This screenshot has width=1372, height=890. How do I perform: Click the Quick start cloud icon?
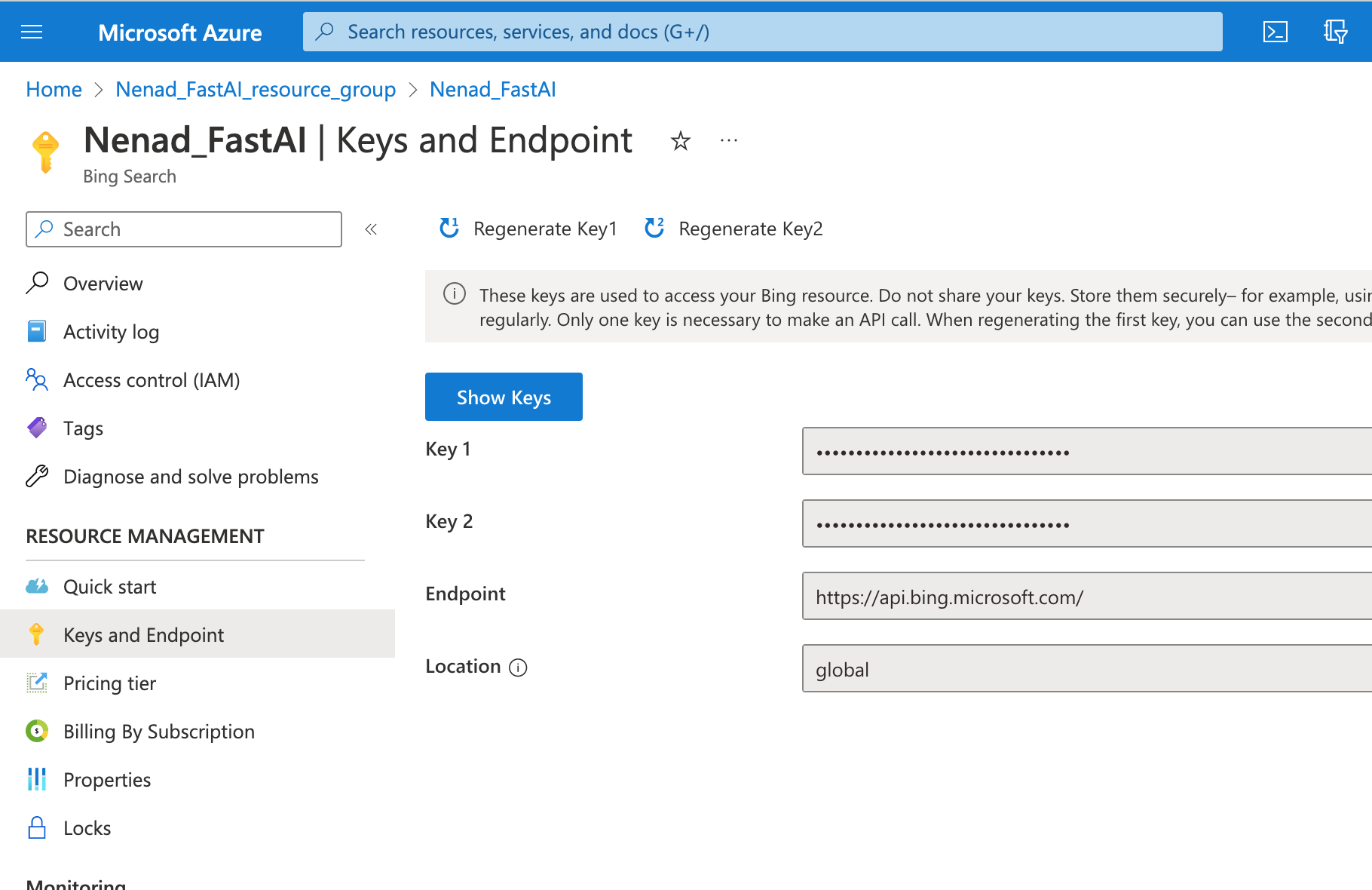pos(37,586)
